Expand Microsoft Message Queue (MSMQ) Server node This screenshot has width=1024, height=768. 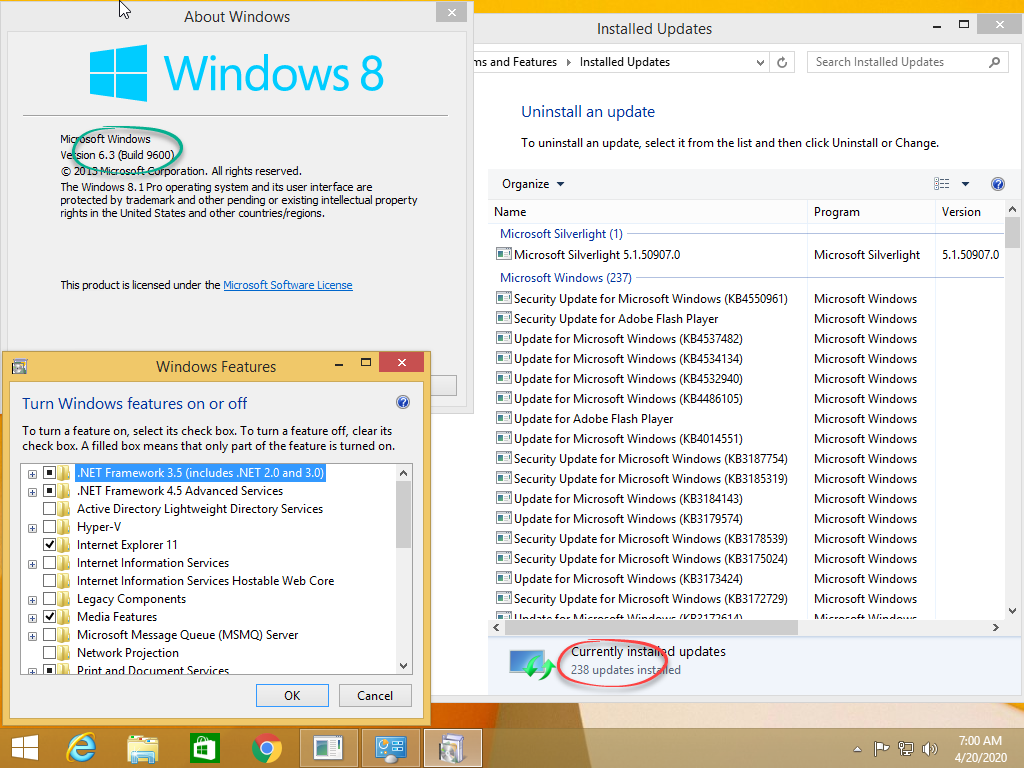32,636
